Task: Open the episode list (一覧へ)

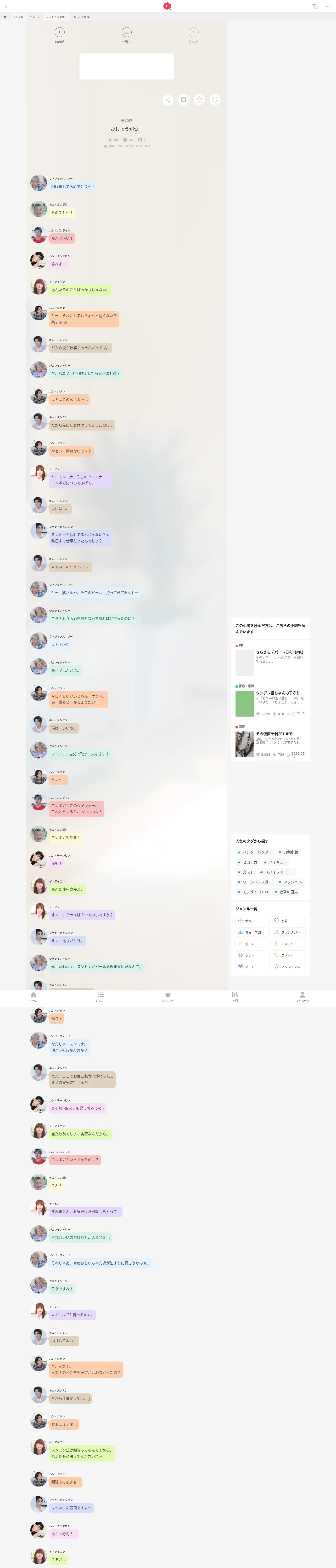Action: click(126, 35)
